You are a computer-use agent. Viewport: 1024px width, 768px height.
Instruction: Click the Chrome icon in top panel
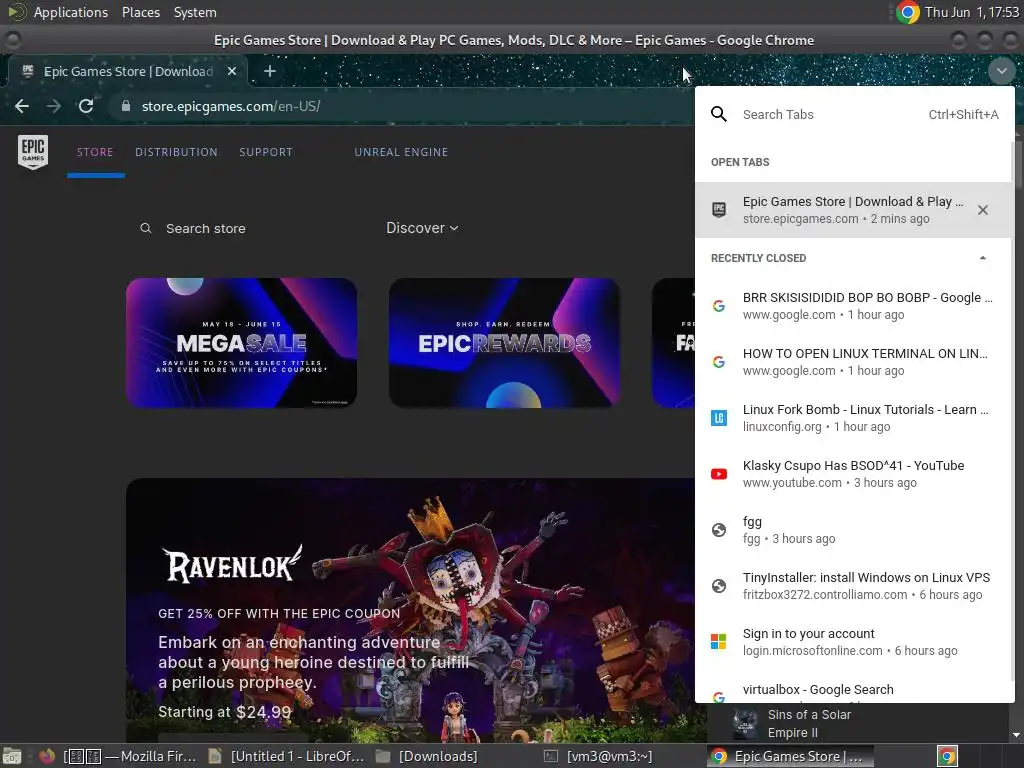[x=907, y=12]
